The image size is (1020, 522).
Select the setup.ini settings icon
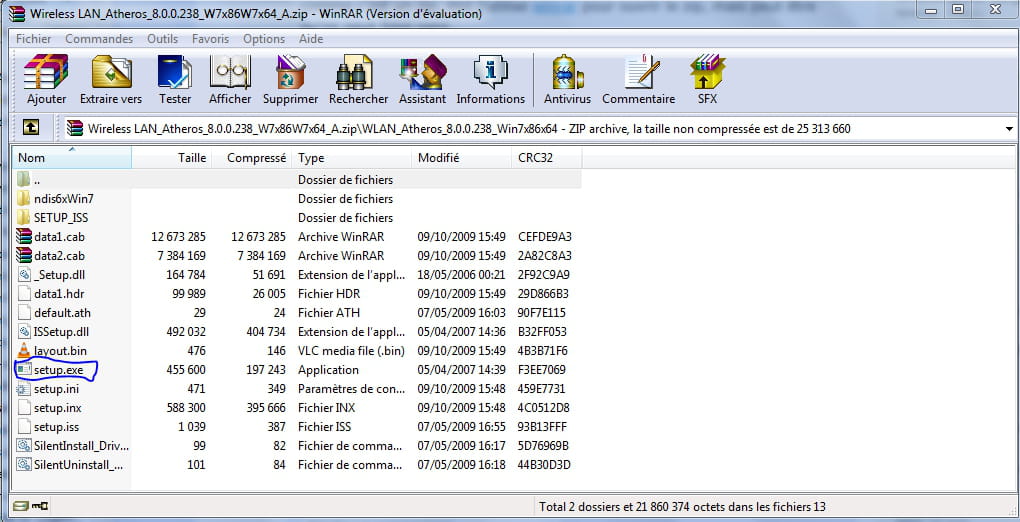(x=24, y=389)
